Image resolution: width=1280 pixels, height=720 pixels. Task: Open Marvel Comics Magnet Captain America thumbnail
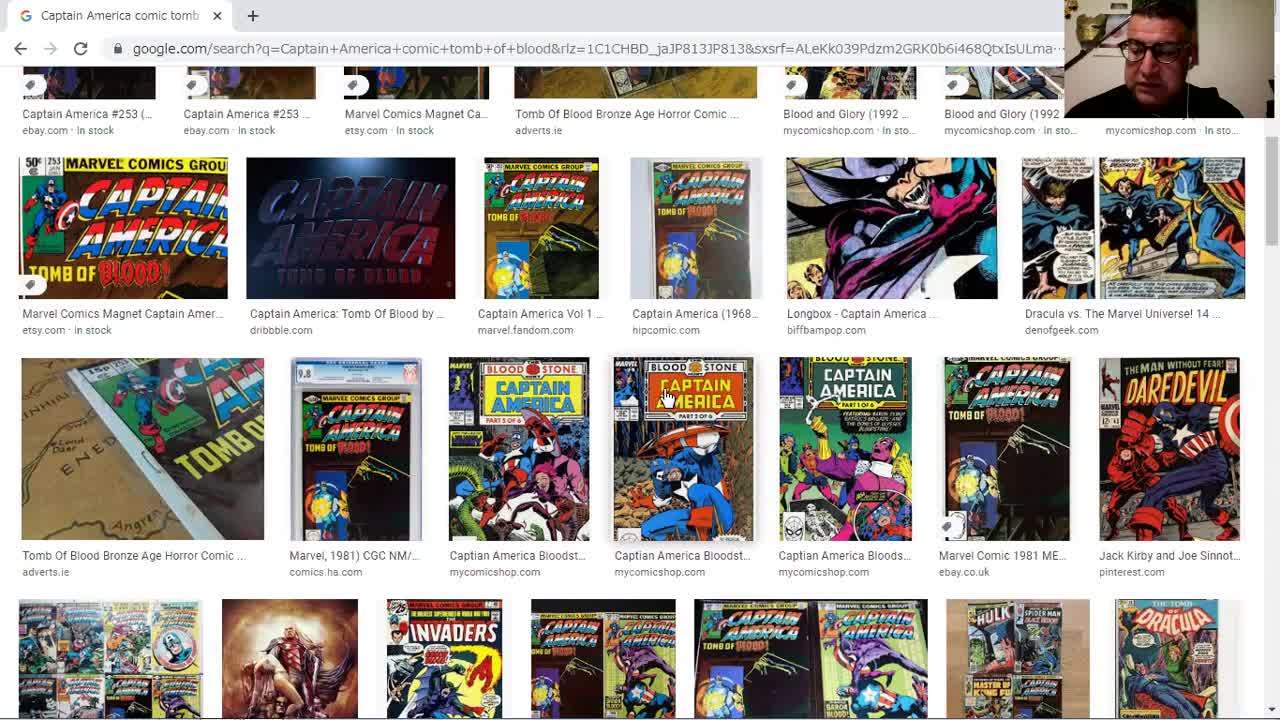pos(123,228)
